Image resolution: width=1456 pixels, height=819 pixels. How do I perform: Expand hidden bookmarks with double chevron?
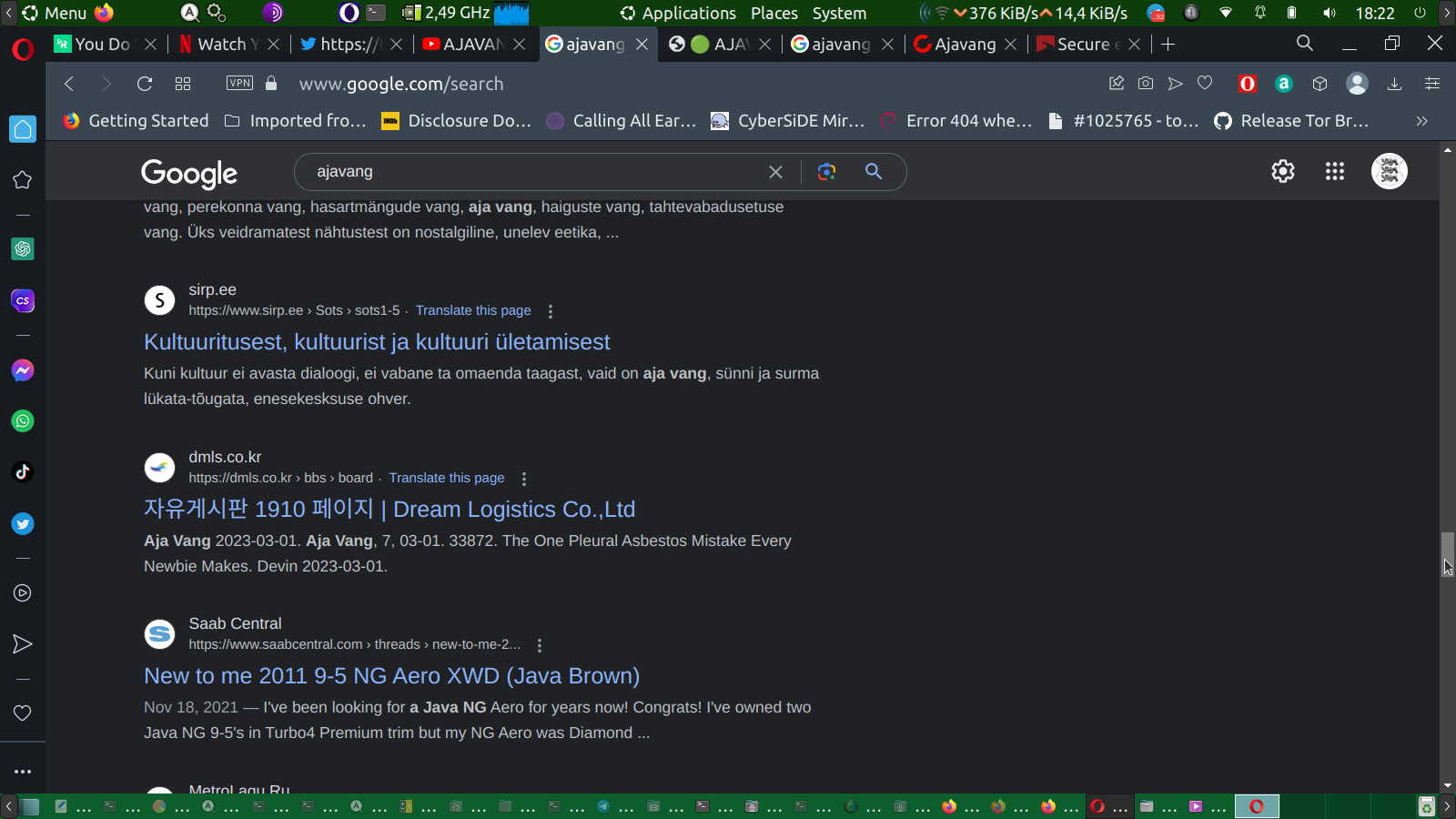coord(1421,121)
